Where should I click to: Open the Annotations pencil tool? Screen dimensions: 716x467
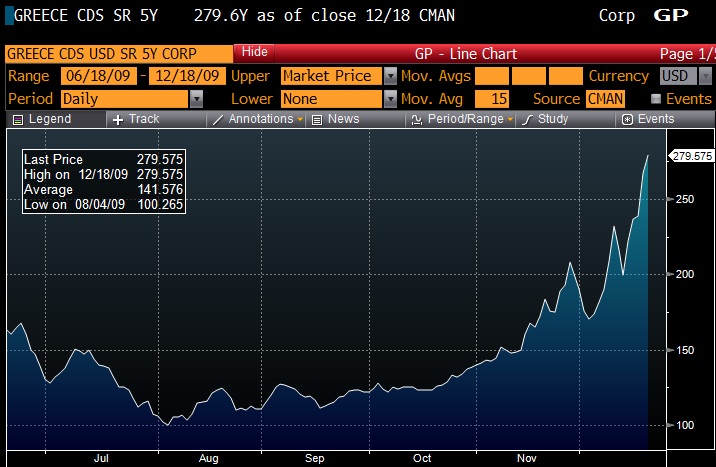pos(257,119)
